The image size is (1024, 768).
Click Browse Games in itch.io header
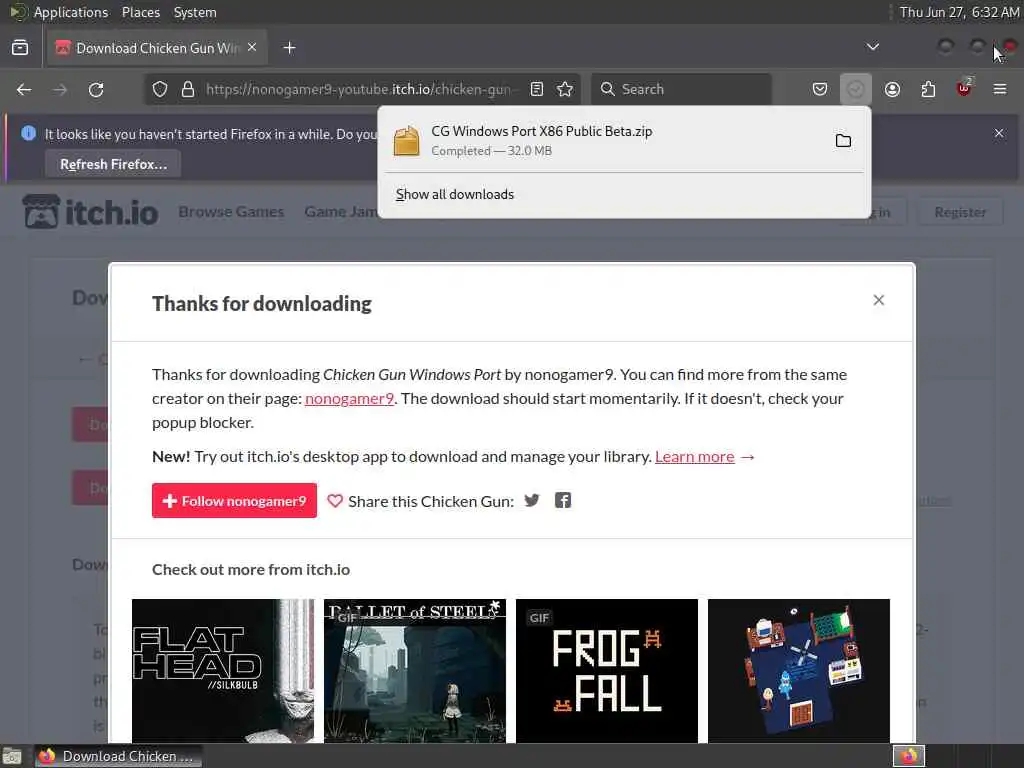231,212
